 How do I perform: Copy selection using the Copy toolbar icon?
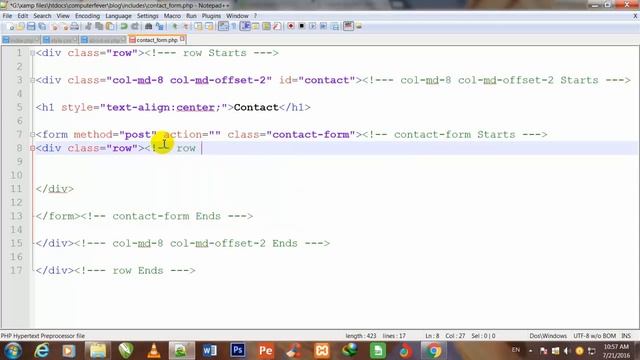pyautogui.click(x=99, y=27)
